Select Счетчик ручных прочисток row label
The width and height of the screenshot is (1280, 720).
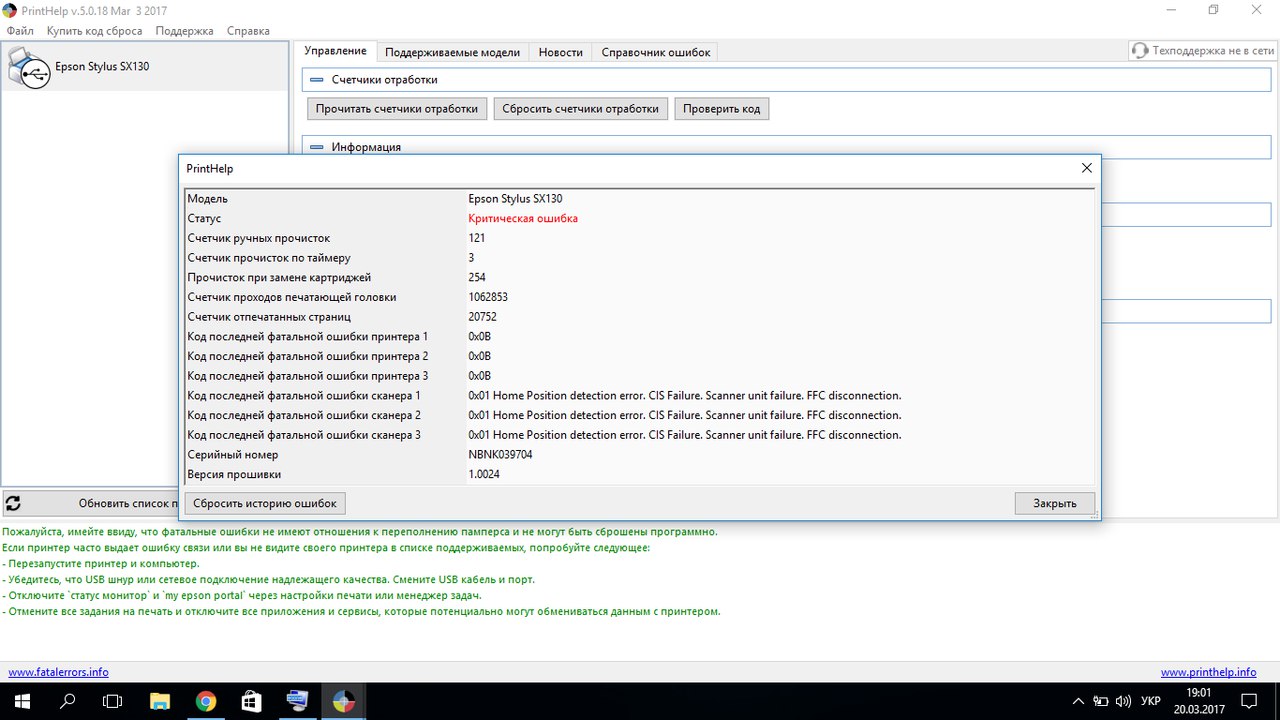tap(259, 238)
